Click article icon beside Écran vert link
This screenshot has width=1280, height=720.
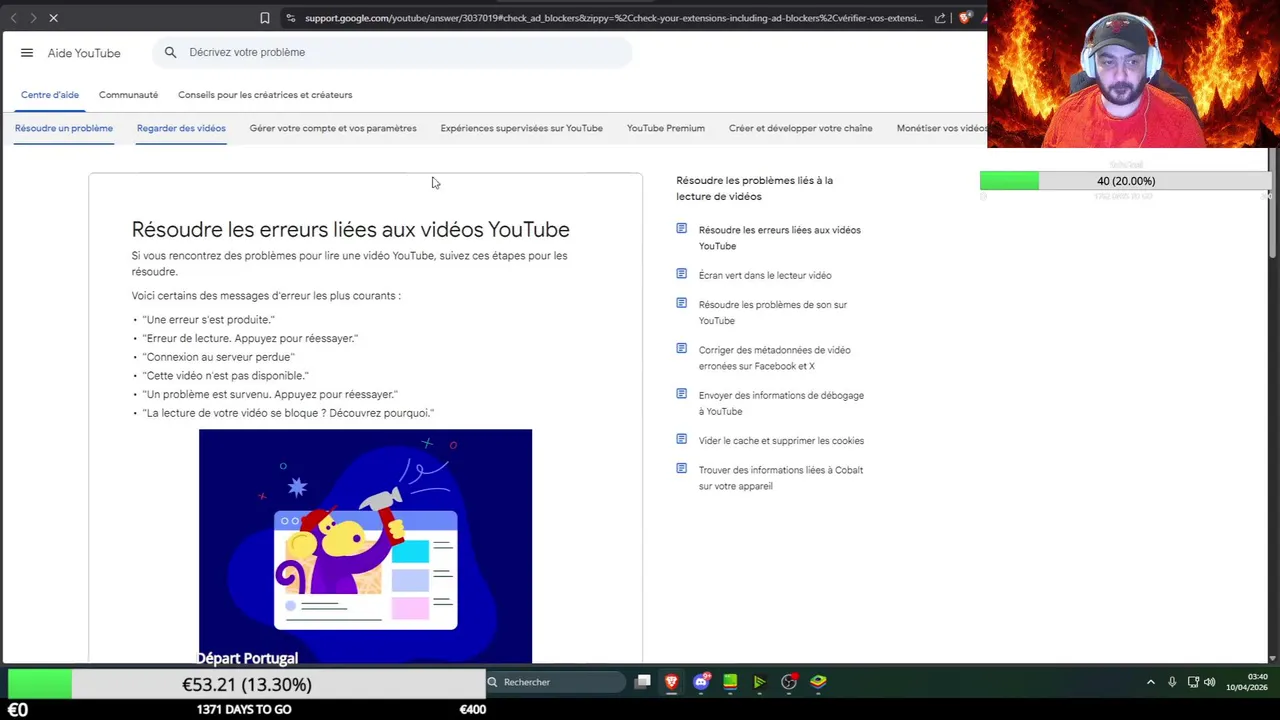tap(682, 274)
